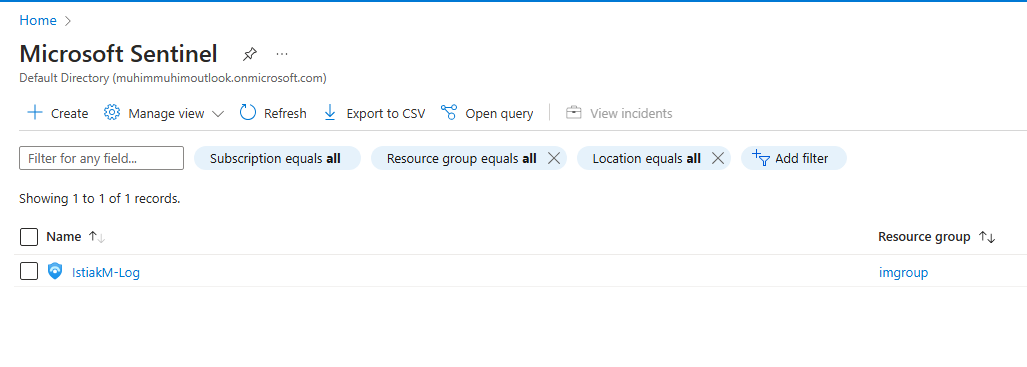Image resolution: width=1027 pixels, height=367 pixels.
Task: Click the Refresh label
Action: tap(285, 113)
